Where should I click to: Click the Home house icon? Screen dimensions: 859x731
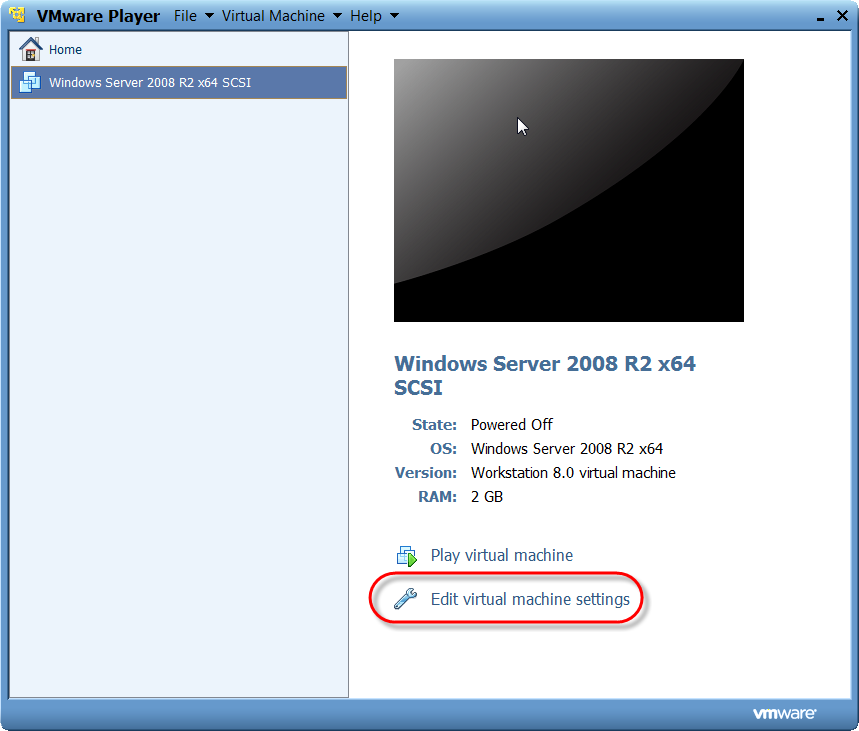pyautogui.click(x=31, y=49)
